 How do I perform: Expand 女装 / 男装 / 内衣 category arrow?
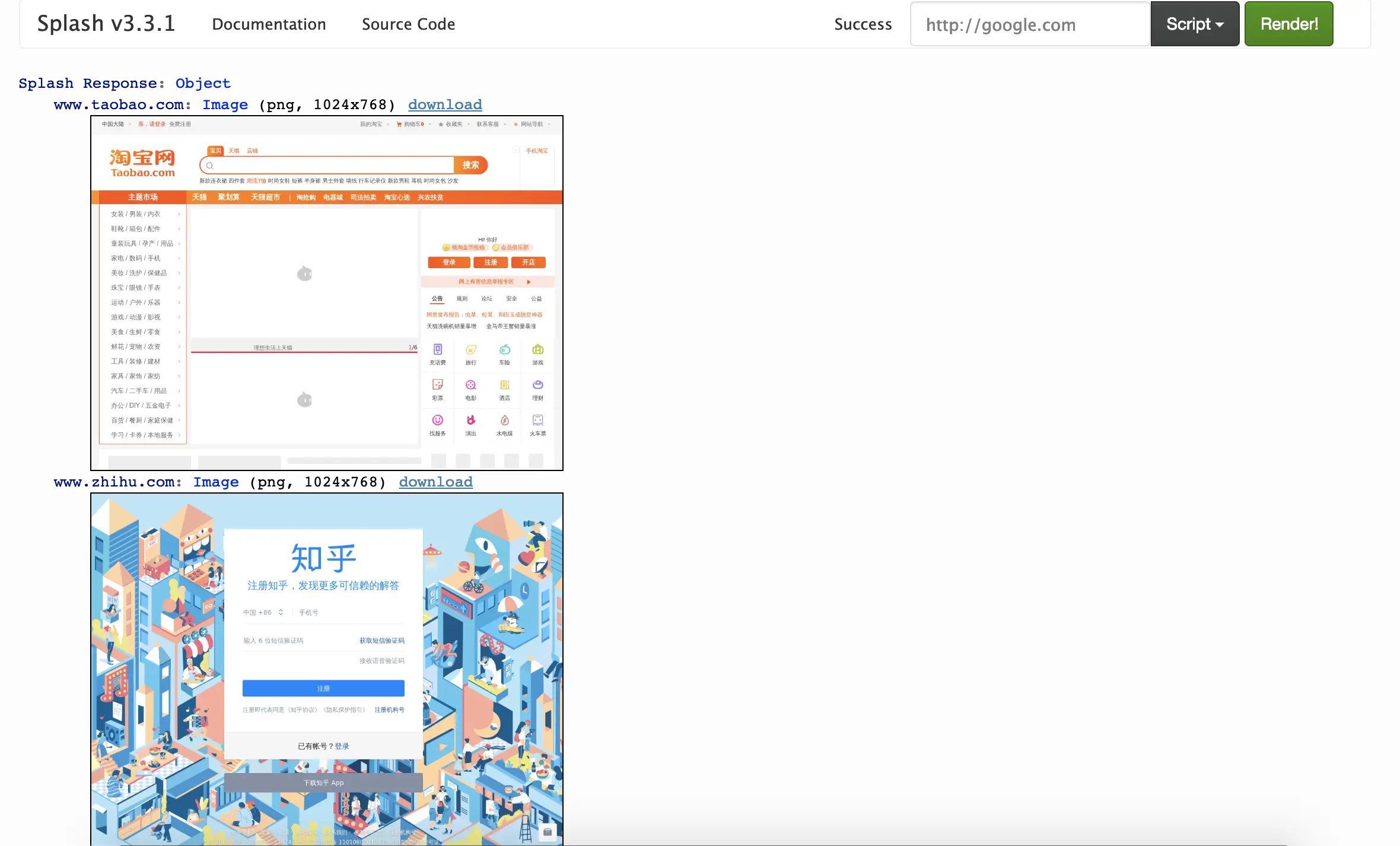(x=179, y=214)
